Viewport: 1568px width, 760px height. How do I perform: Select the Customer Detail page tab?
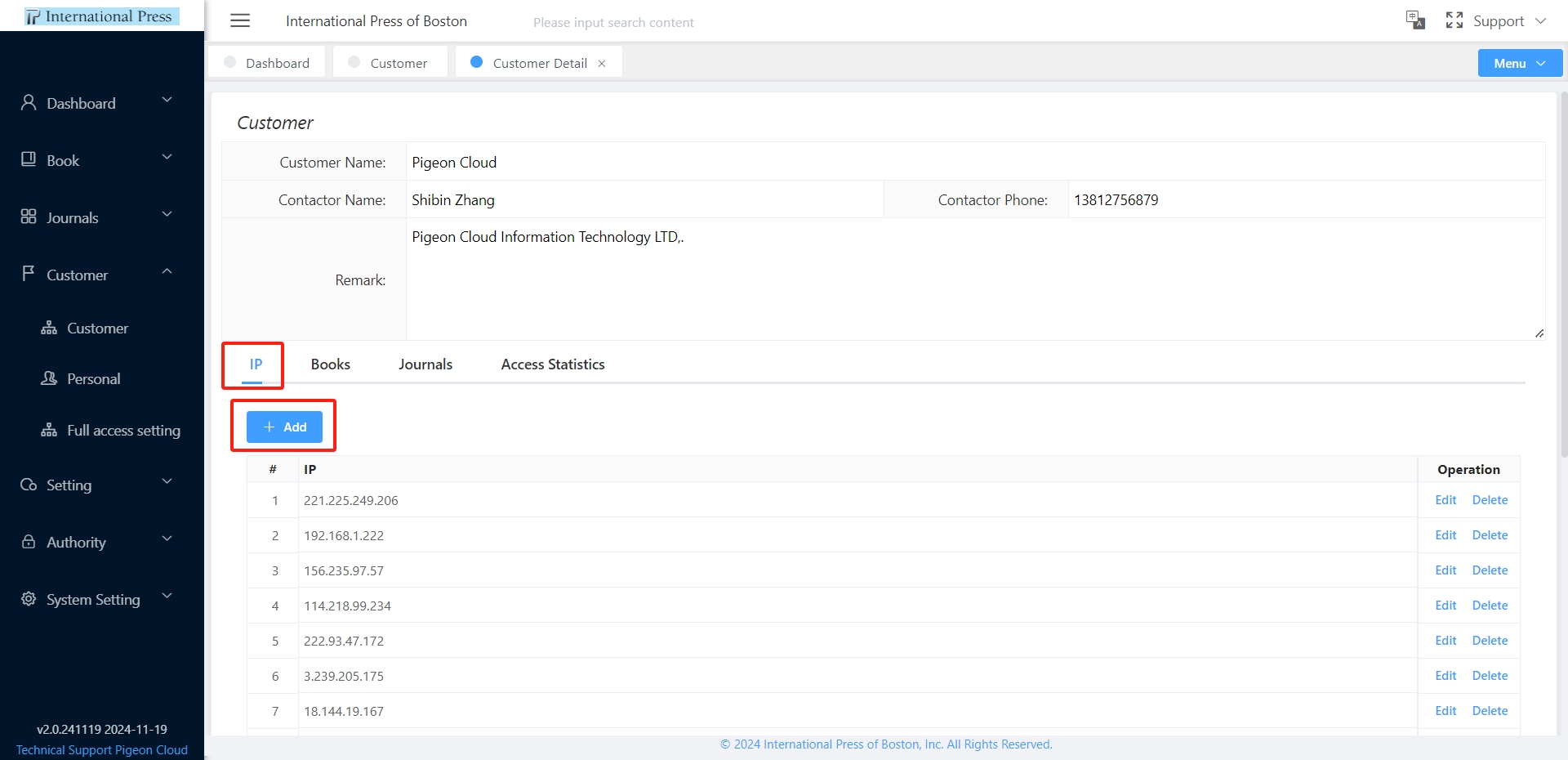[539, 62]
